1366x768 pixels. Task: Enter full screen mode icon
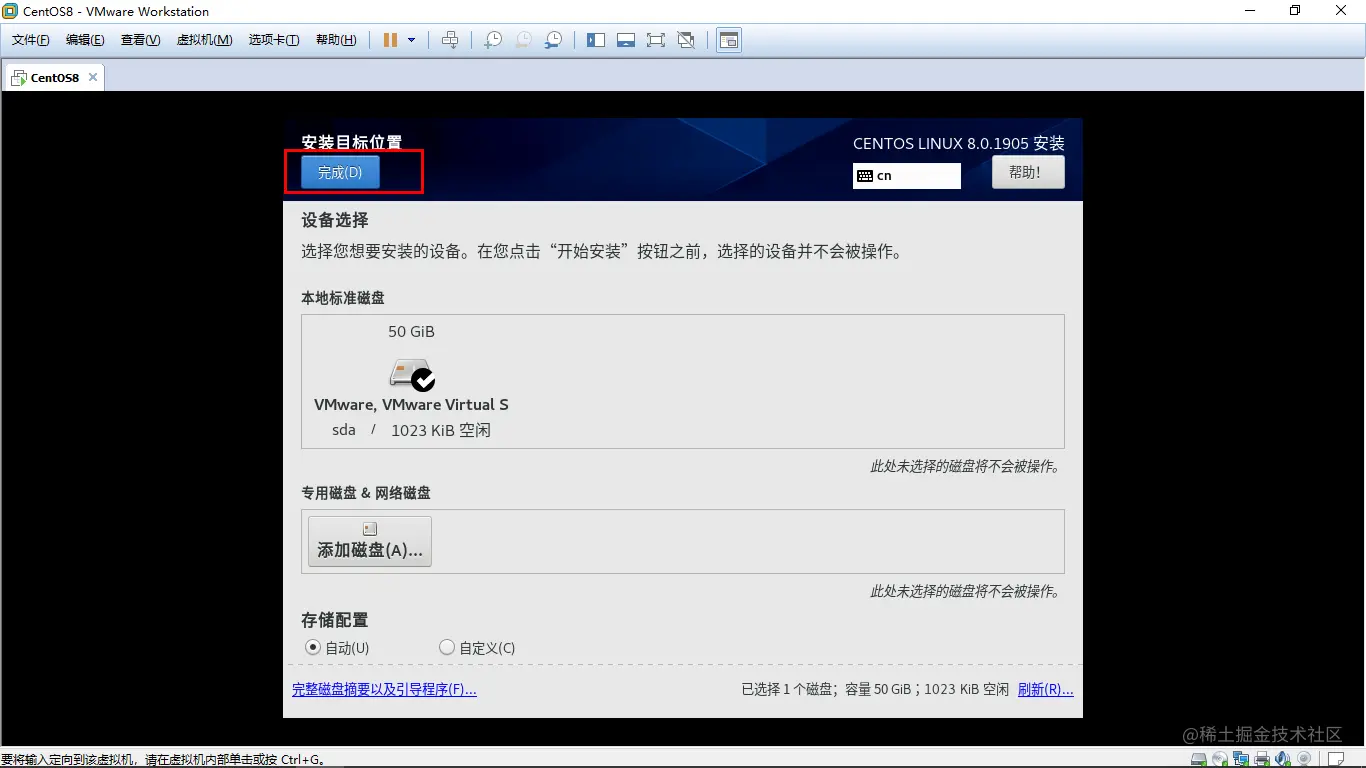656,40
